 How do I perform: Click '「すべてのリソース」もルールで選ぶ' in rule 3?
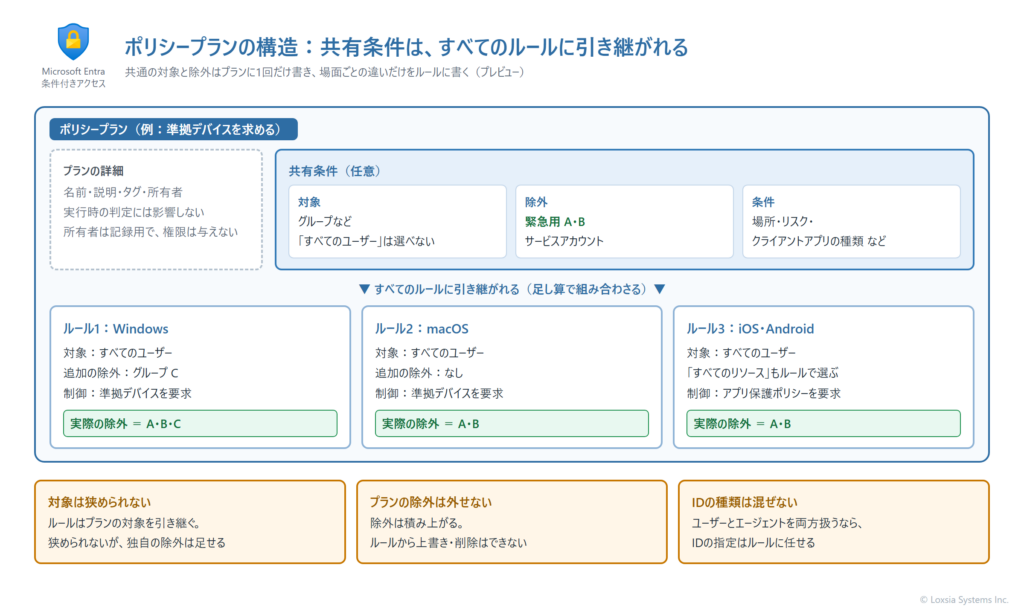[762, 373]
